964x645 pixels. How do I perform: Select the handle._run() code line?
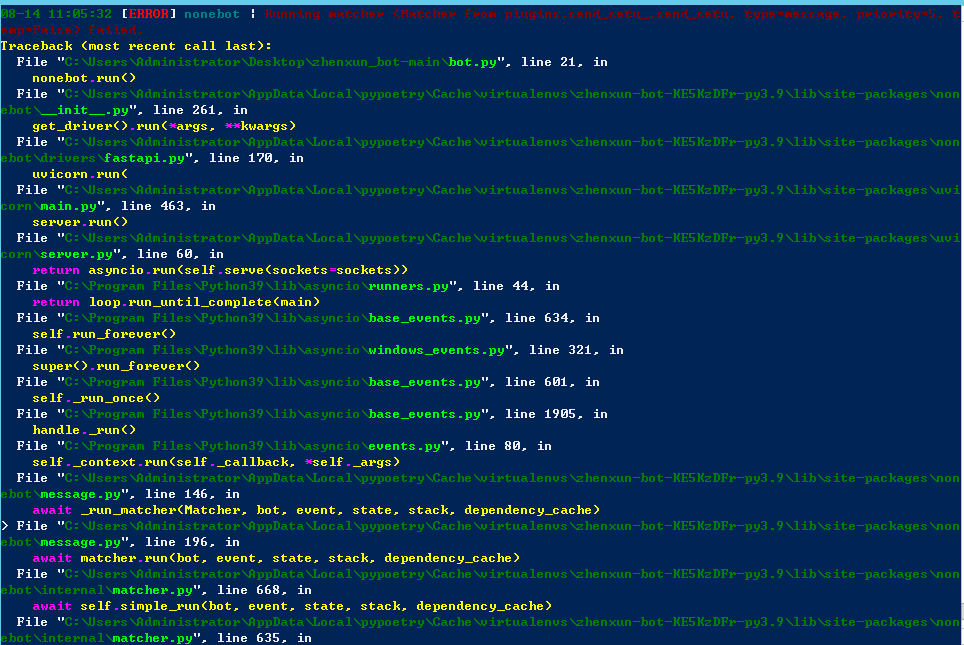(x=84, y=430)
